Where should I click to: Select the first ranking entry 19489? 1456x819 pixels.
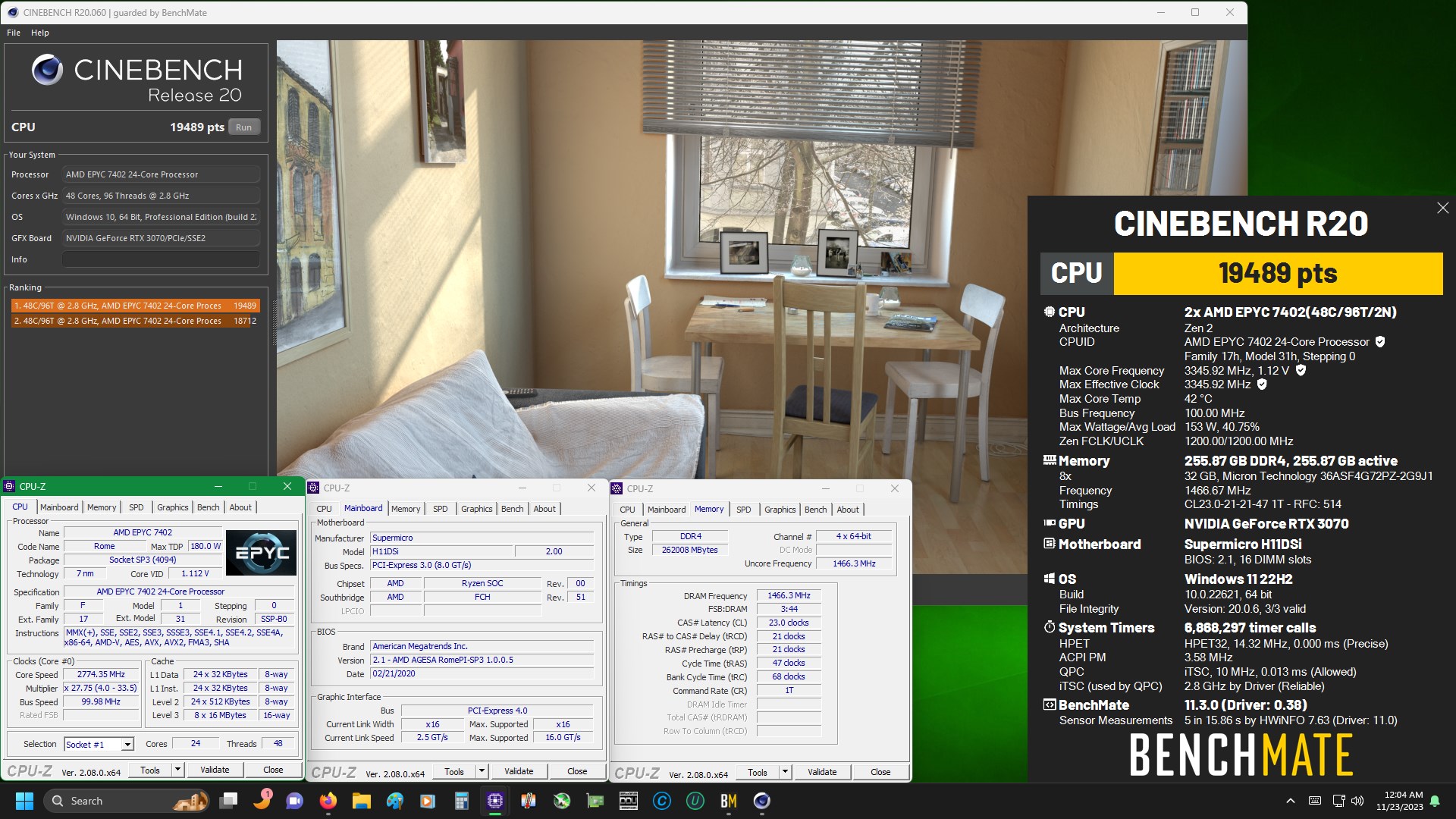[135, 306]
